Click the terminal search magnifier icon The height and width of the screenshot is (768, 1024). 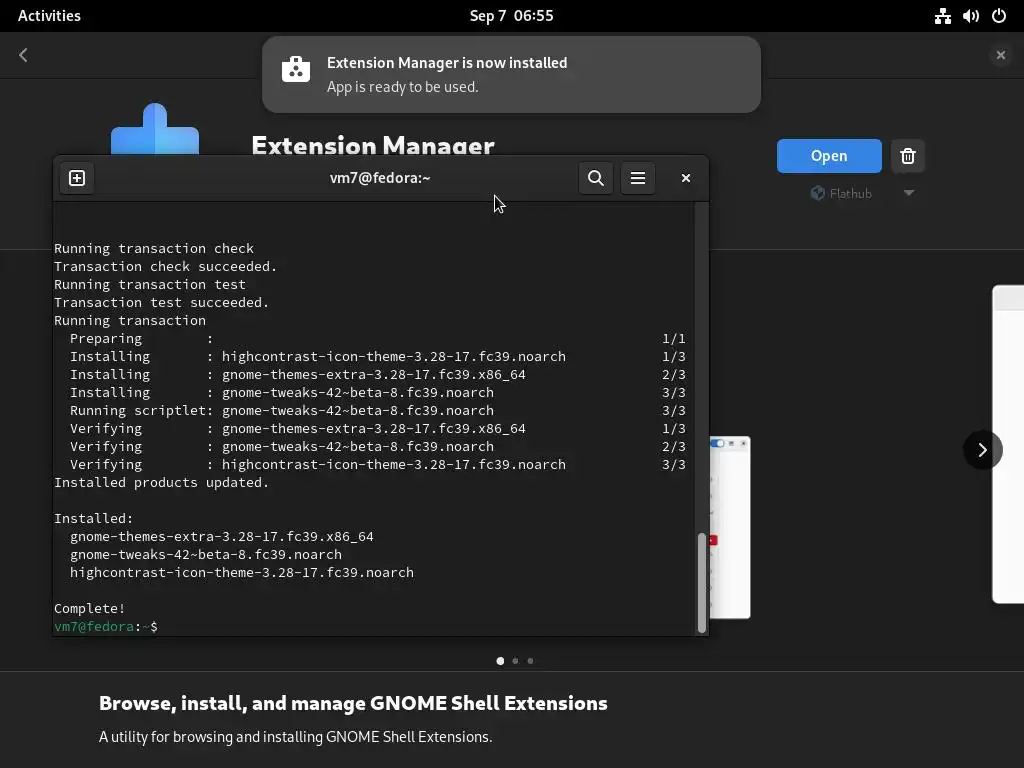(x=596, y=178)
